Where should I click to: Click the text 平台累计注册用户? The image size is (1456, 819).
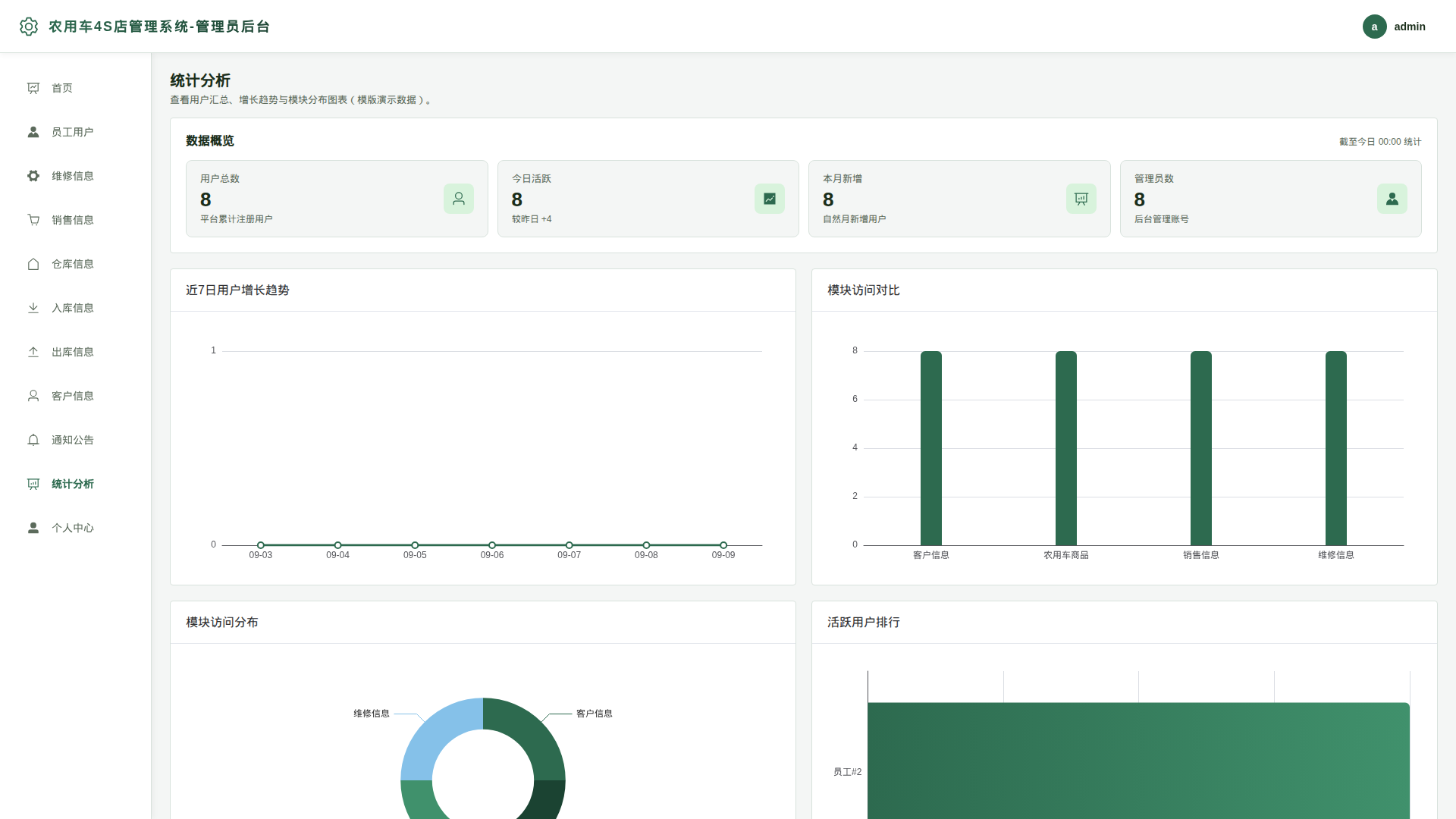(x=237, y=219)
